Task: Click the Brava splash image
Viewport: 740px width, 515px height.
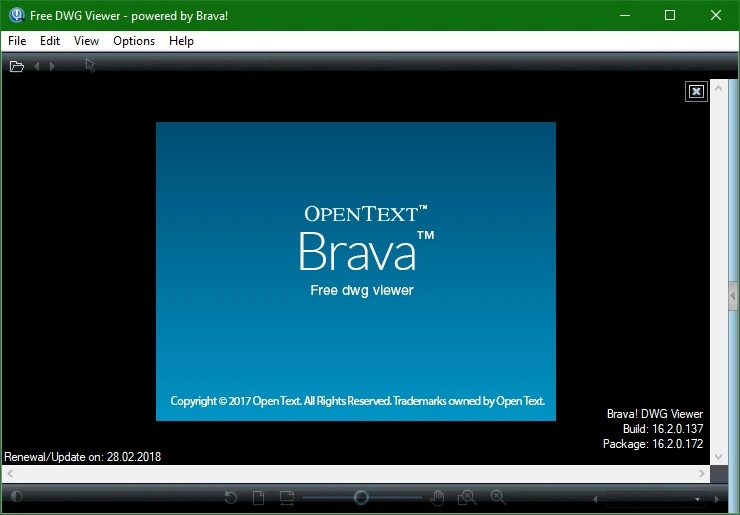Action: (356, 271)
